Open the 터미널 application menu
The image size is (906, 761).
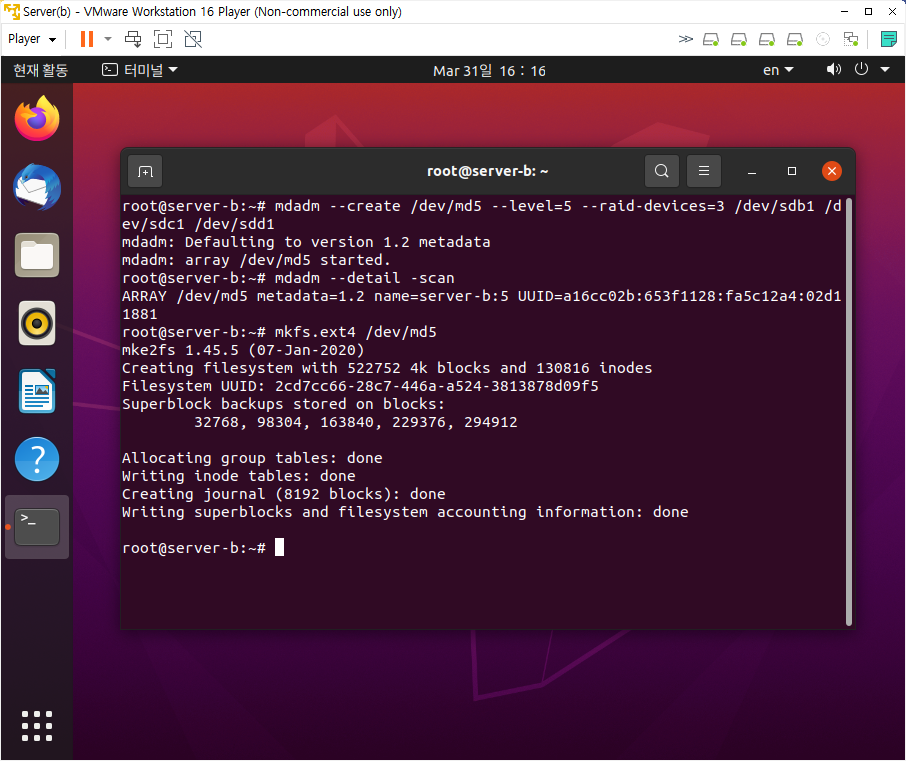139,70
